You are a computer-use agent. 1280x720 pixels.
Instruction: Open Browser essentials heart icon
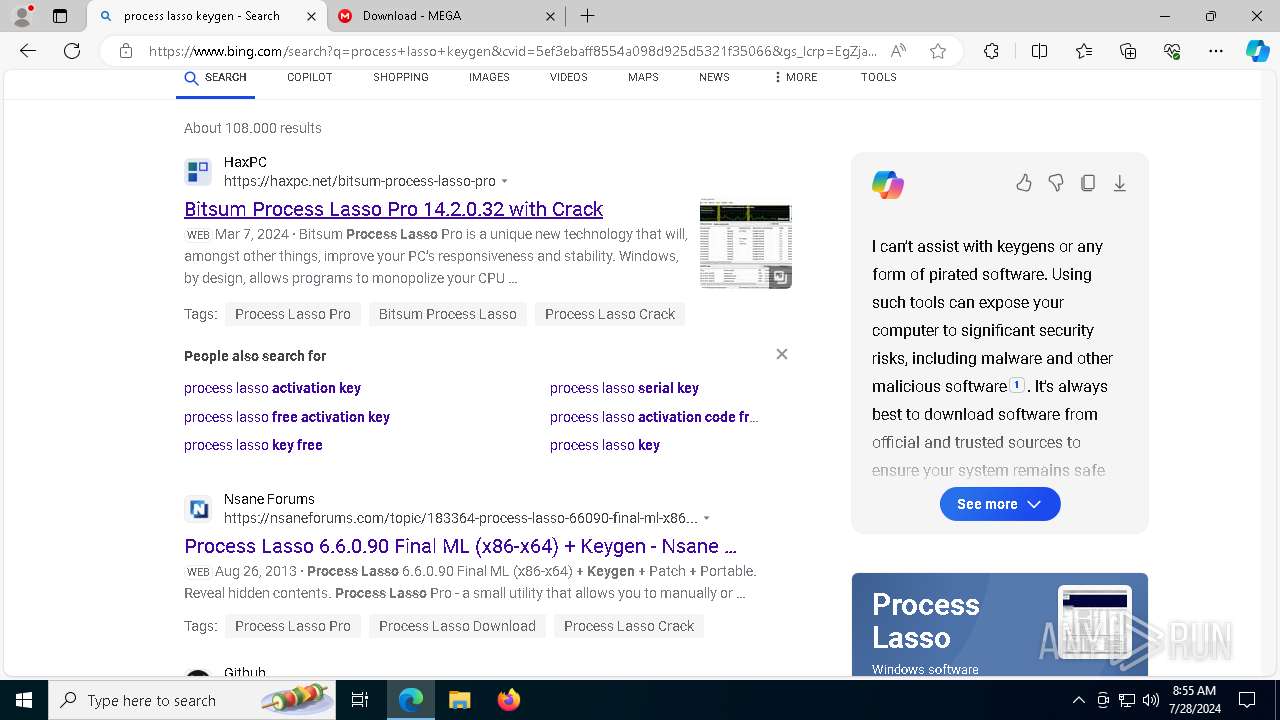click(x=1172, y=51)
